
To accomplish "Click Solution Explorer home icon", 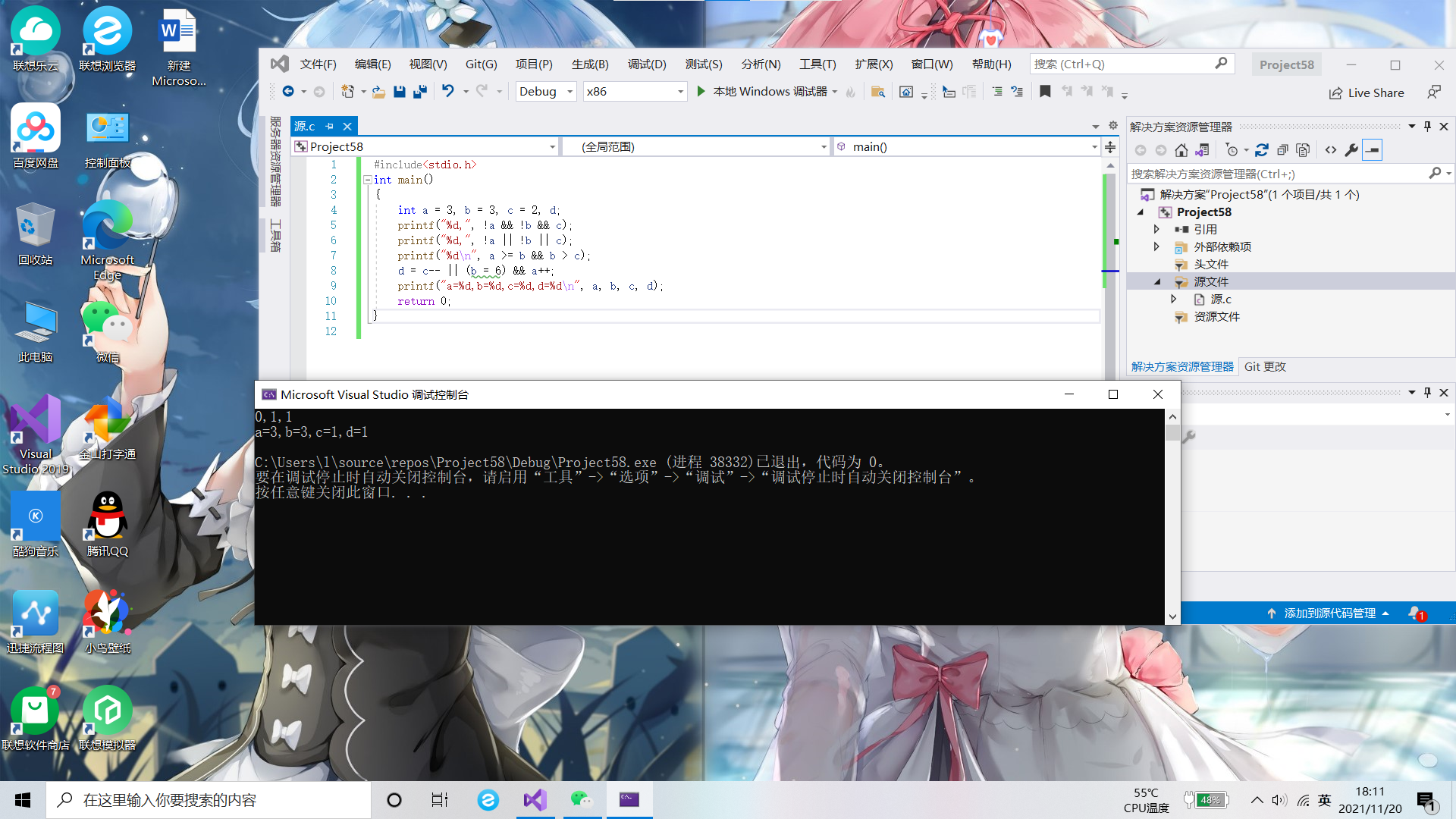I will [1181, 150].
